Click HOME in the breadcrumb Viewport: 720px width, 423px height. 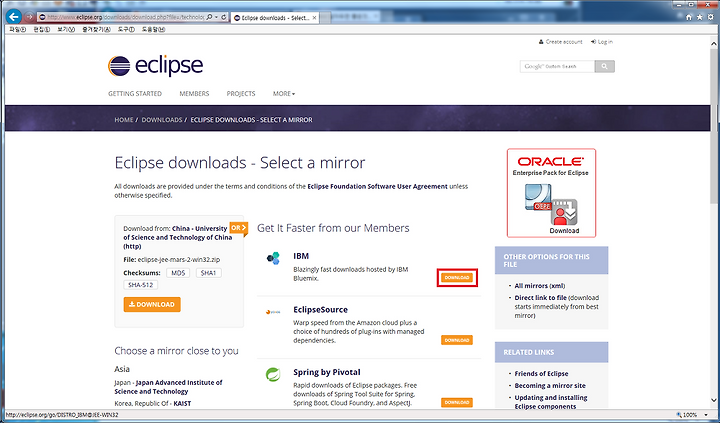click(x=124, y=119)
